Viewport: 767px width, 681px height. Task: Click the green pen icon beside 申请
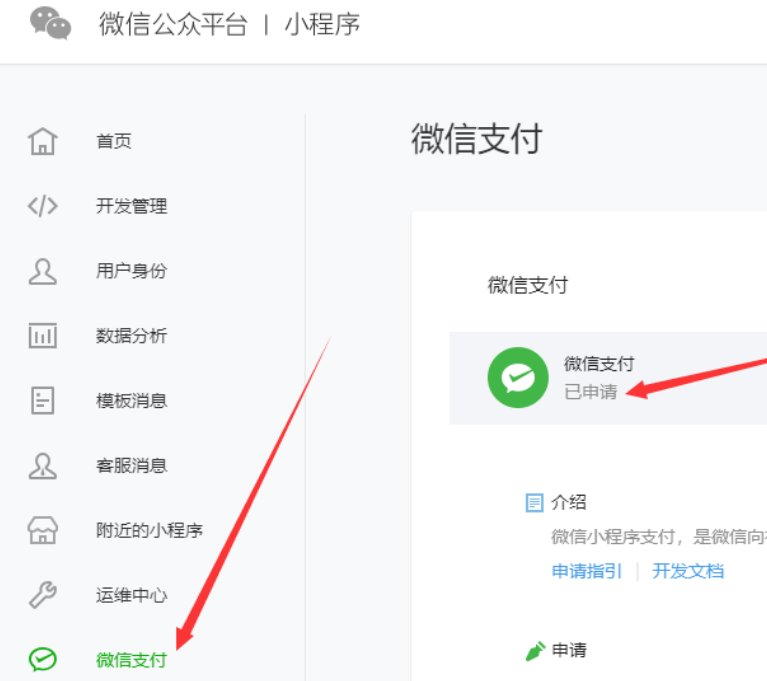pyautogui.click(x=535, y=651)
